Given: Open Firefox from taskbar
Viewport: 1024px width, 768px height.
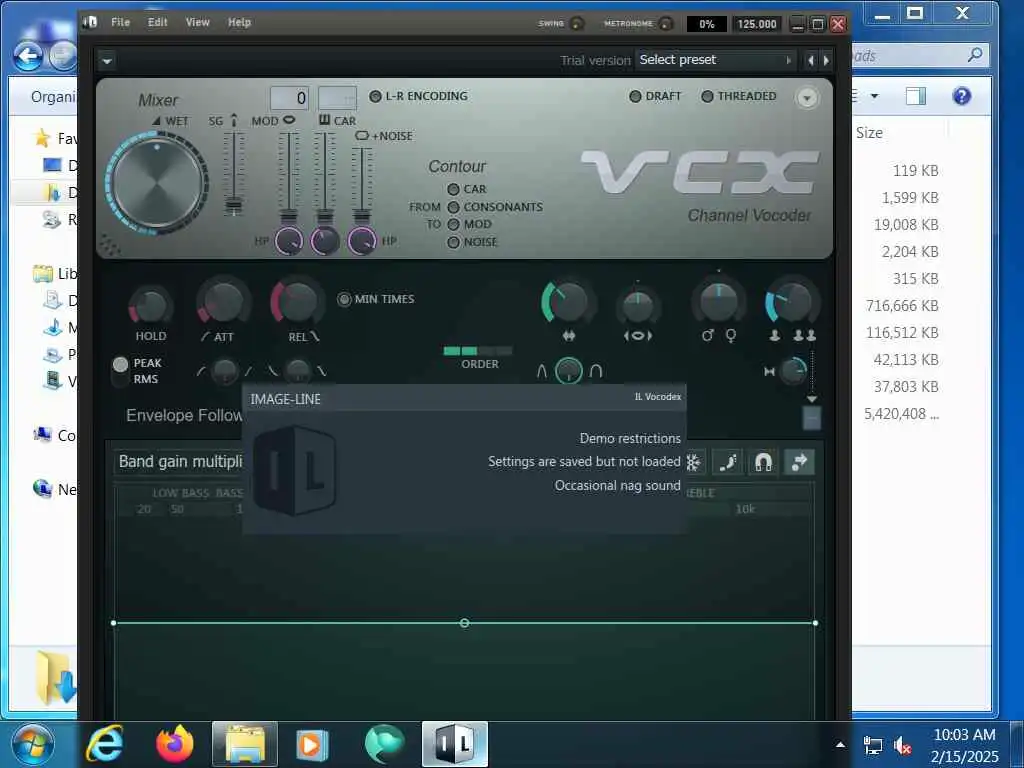Looking at the screenshot, I should click(x=175, y=744).
